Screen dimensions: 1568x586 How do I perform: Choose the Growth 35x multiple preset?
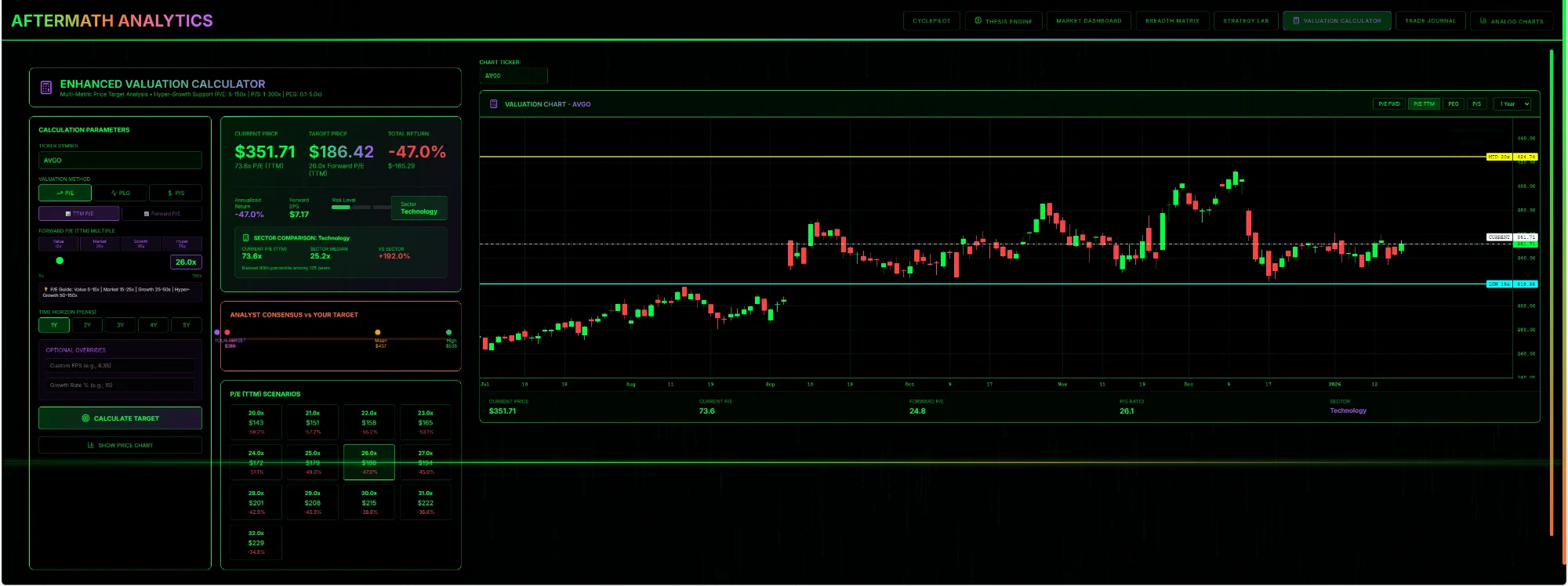tap(140, 244)
